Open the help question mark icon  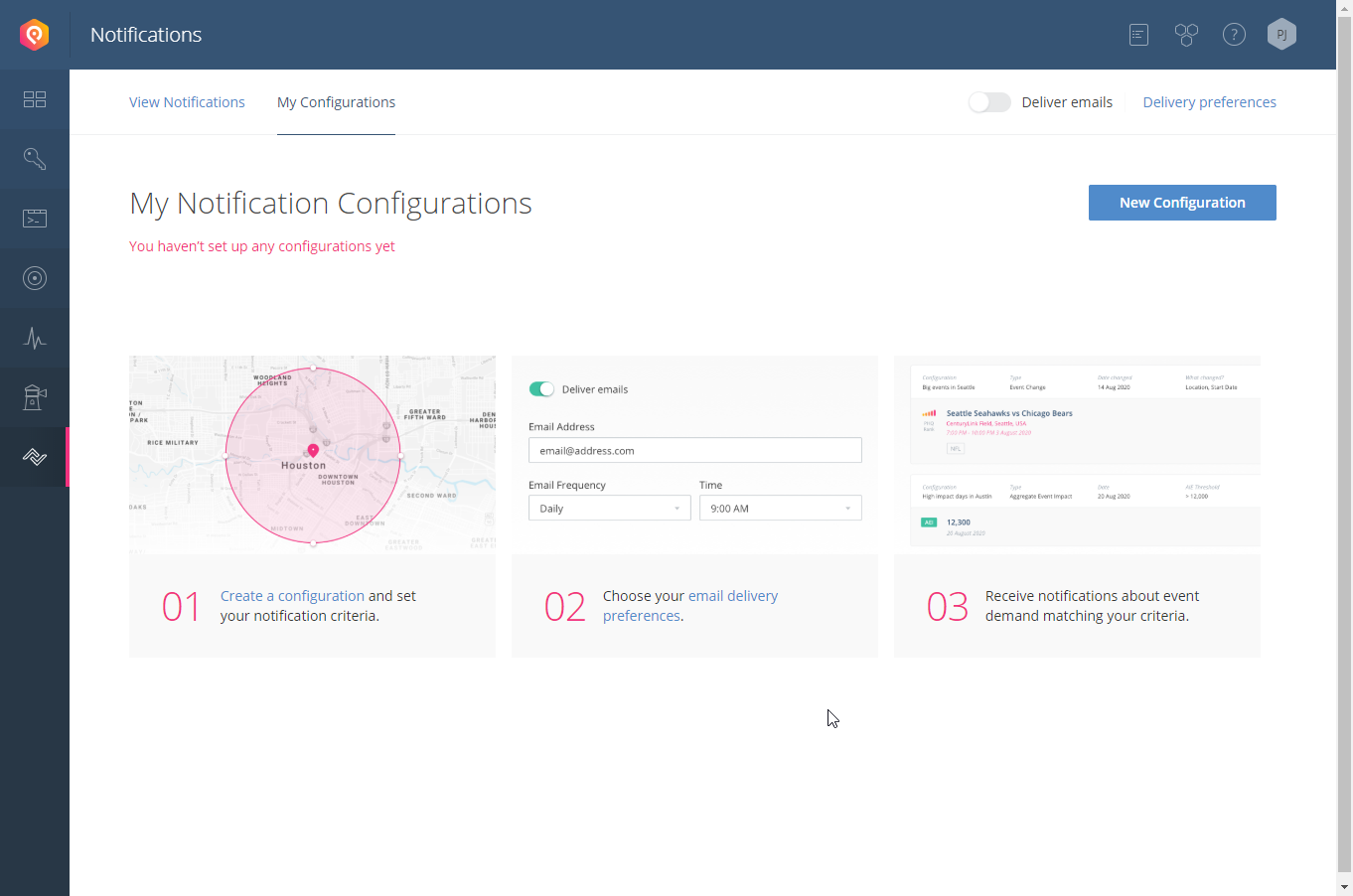tap(1234, 35)
